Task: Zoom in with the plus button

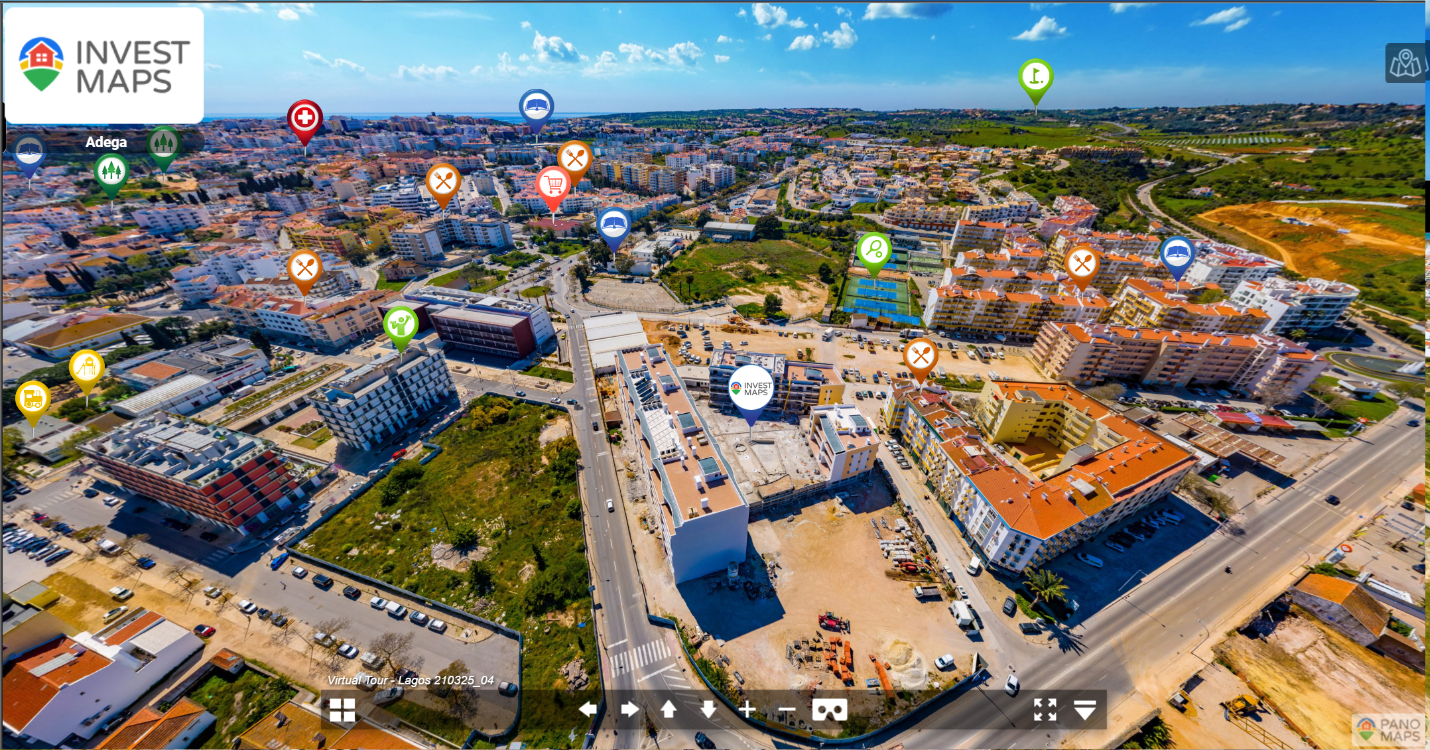Action: (x=747, y=709)
